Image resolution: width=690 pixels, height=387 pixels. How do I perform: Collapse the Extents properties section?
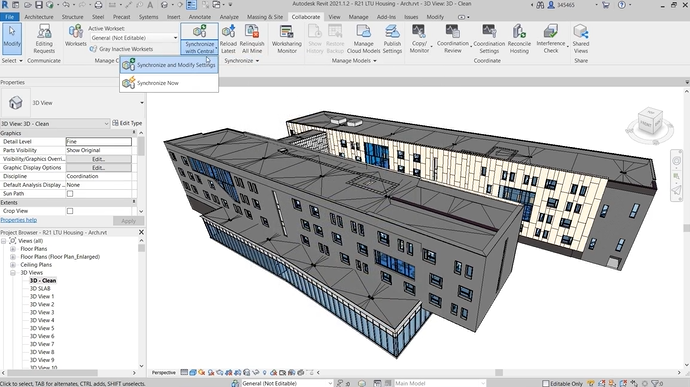click(x=134, y=202)
